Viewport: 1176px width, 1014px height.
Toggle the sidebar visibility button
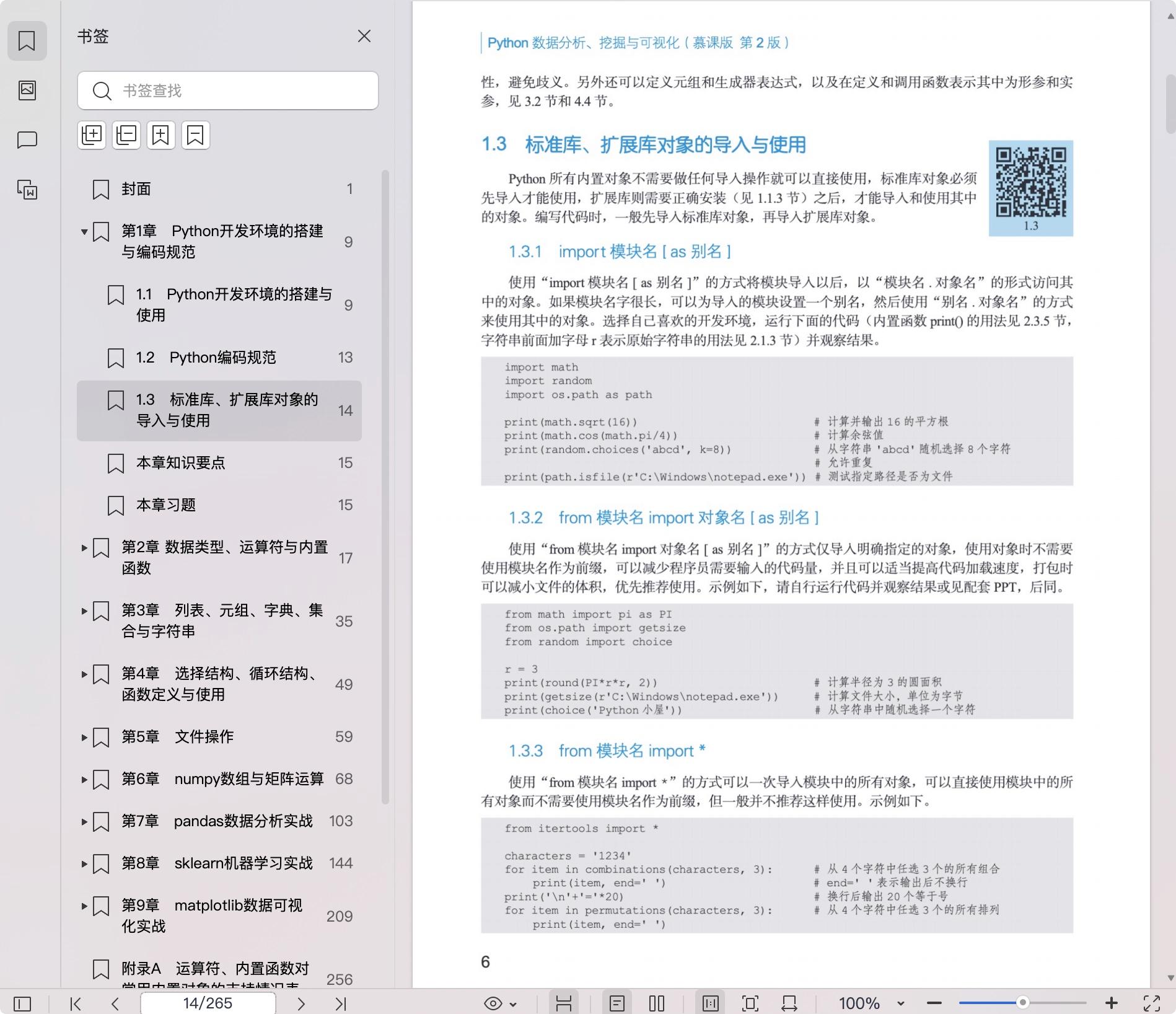(x=22, y=1003)
